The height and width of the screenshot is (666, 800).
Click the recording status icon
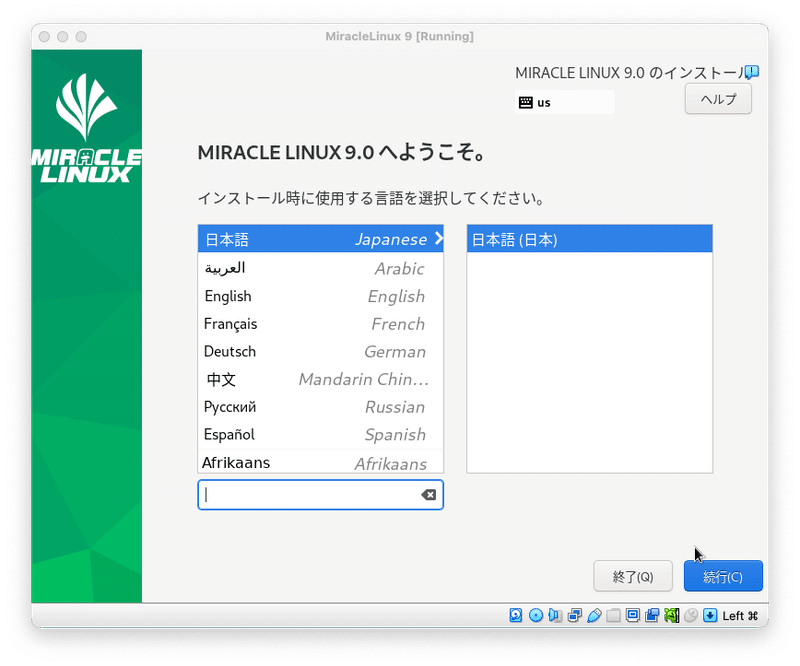point(652,615)
